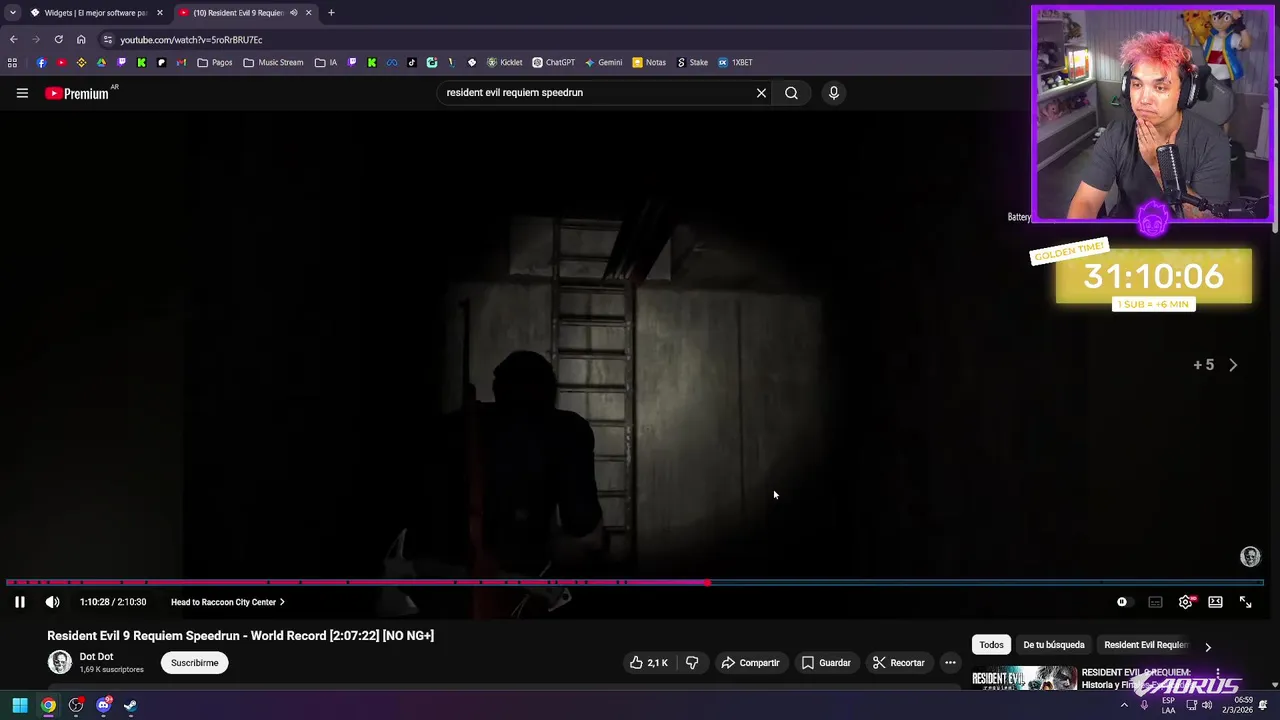Clear the YouTube search text with the X
This screenshot has width=1280, height=720.
point(761,93)
